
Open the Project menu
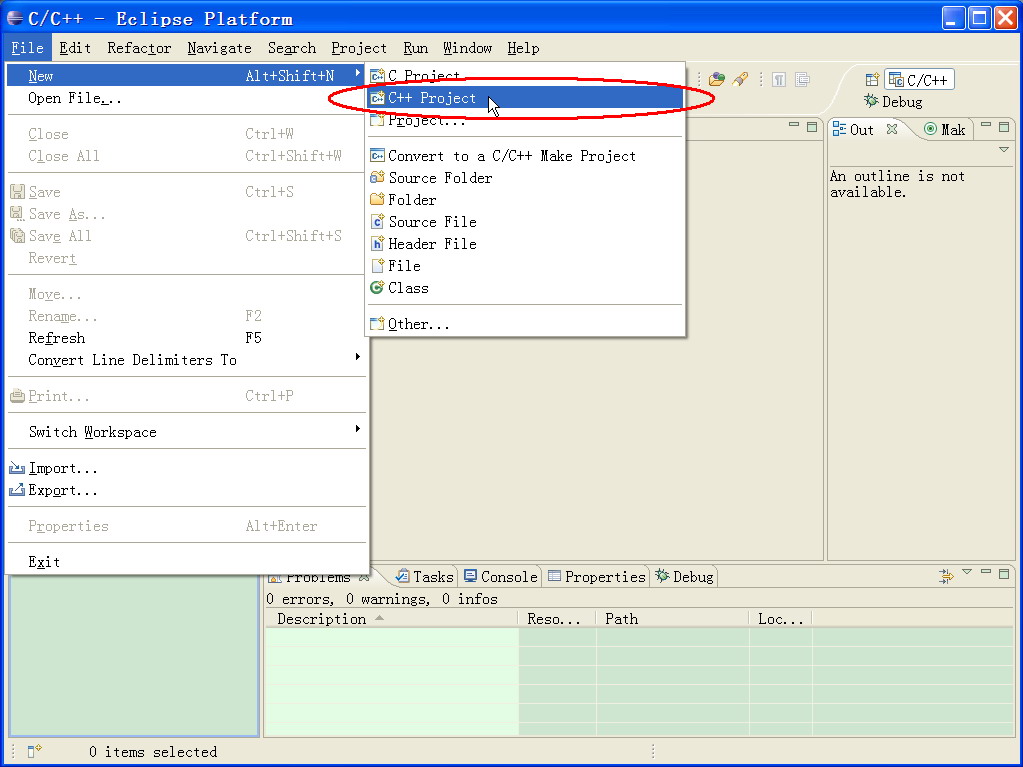coord(359,48)
